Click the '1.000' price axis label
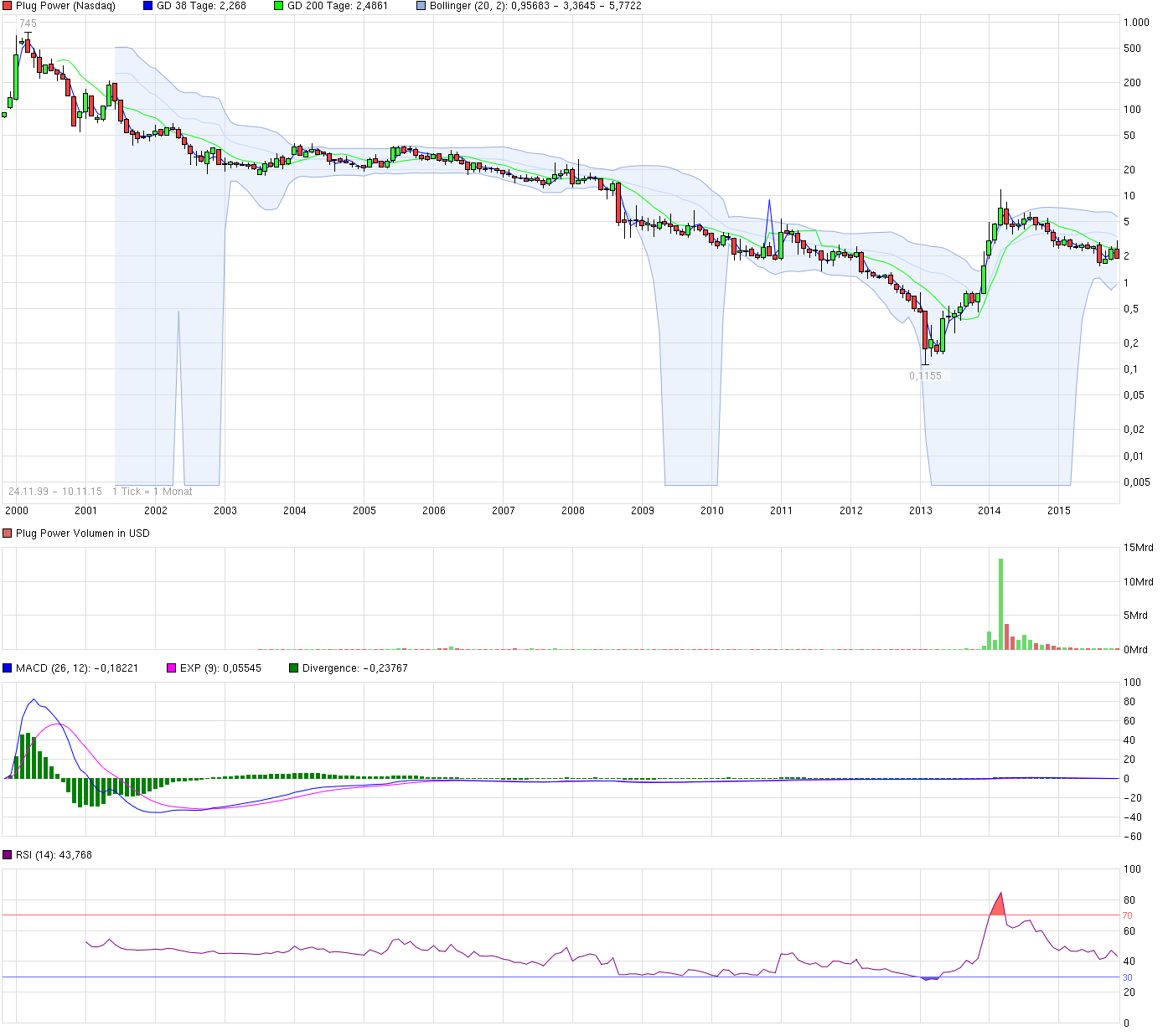 (1136, 23)
